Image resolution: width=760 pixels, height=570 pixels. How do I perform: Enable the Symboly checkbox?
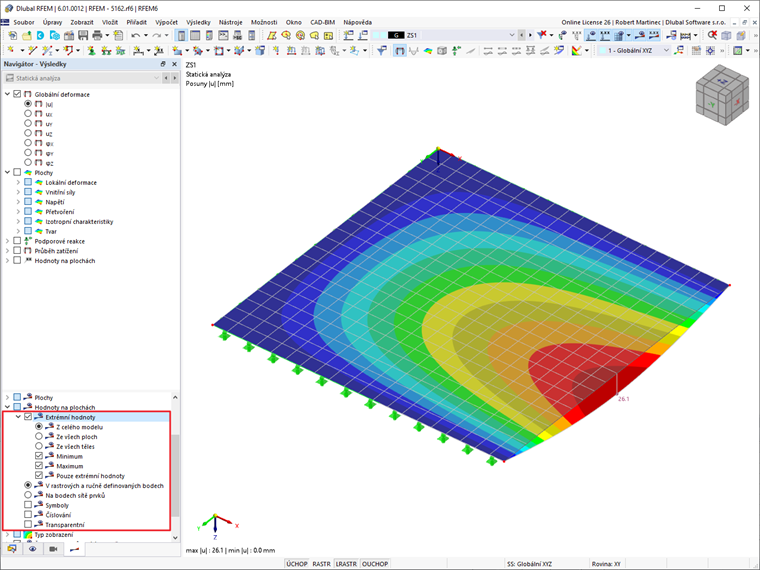pyautogui.click(x=28, y=505)
